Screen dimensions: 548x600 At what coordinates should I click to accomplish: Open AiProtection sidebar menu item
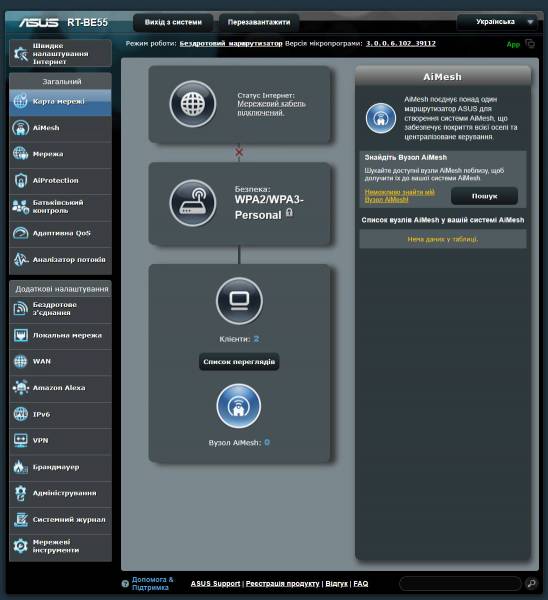pos(60,181)
